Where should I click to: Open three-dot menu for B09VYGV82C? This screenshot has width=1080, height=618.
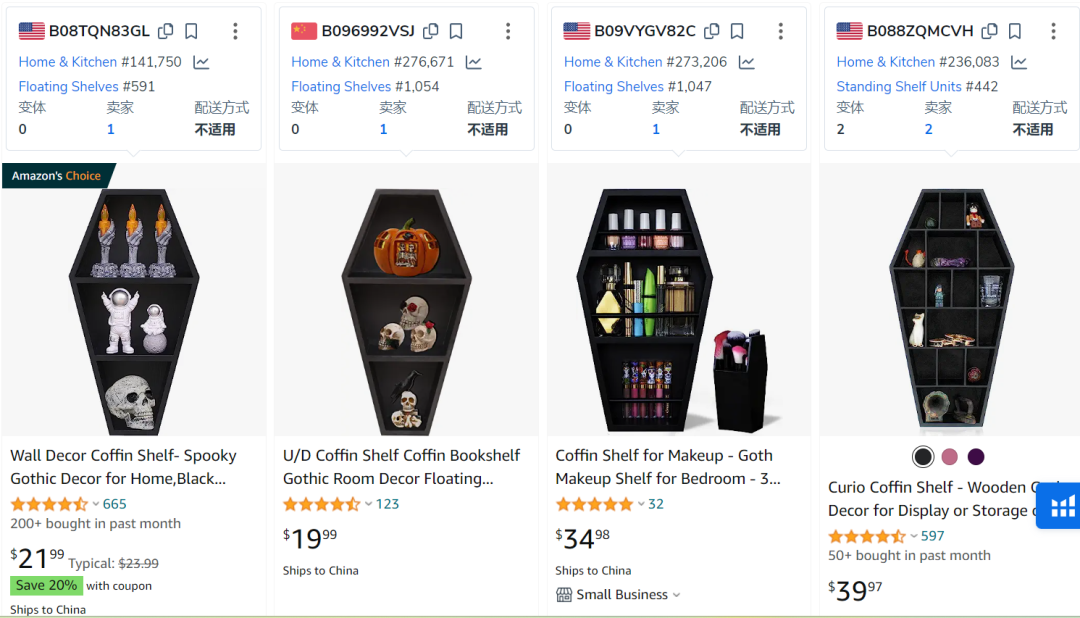pyautogui.click(x=780, y=32)
